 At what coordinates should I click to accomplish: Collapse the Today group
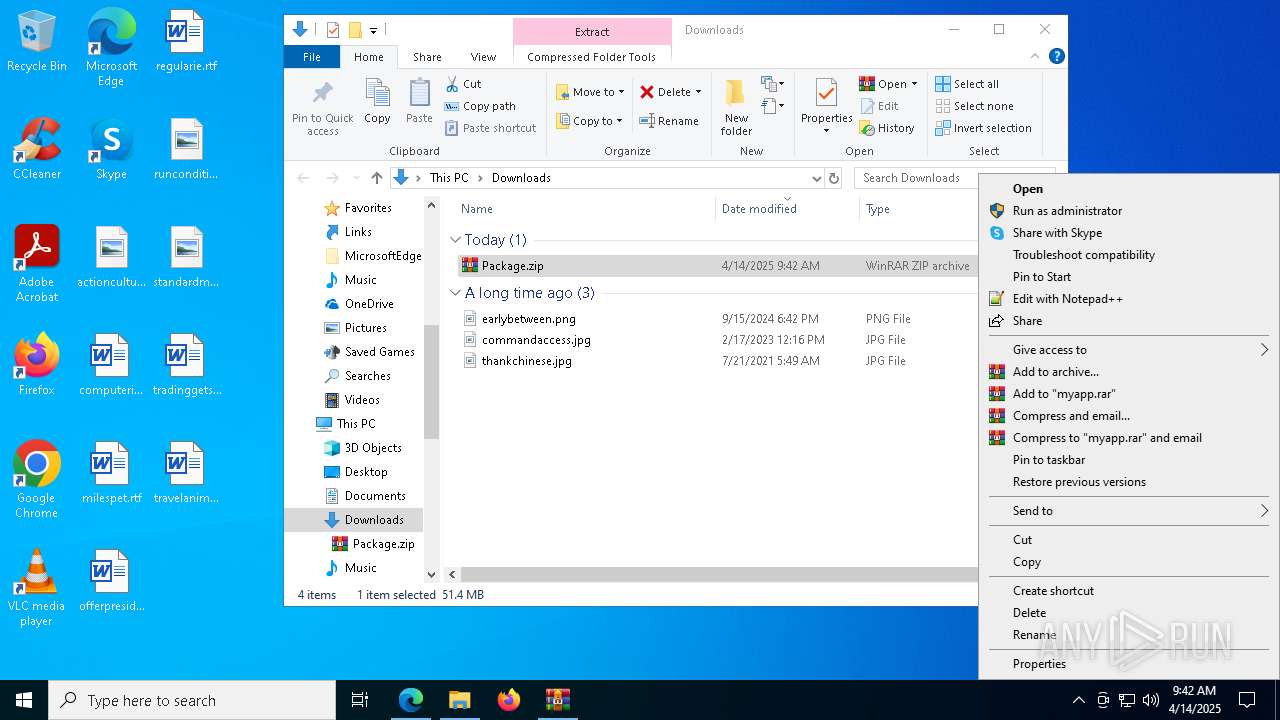pos(456,240)
